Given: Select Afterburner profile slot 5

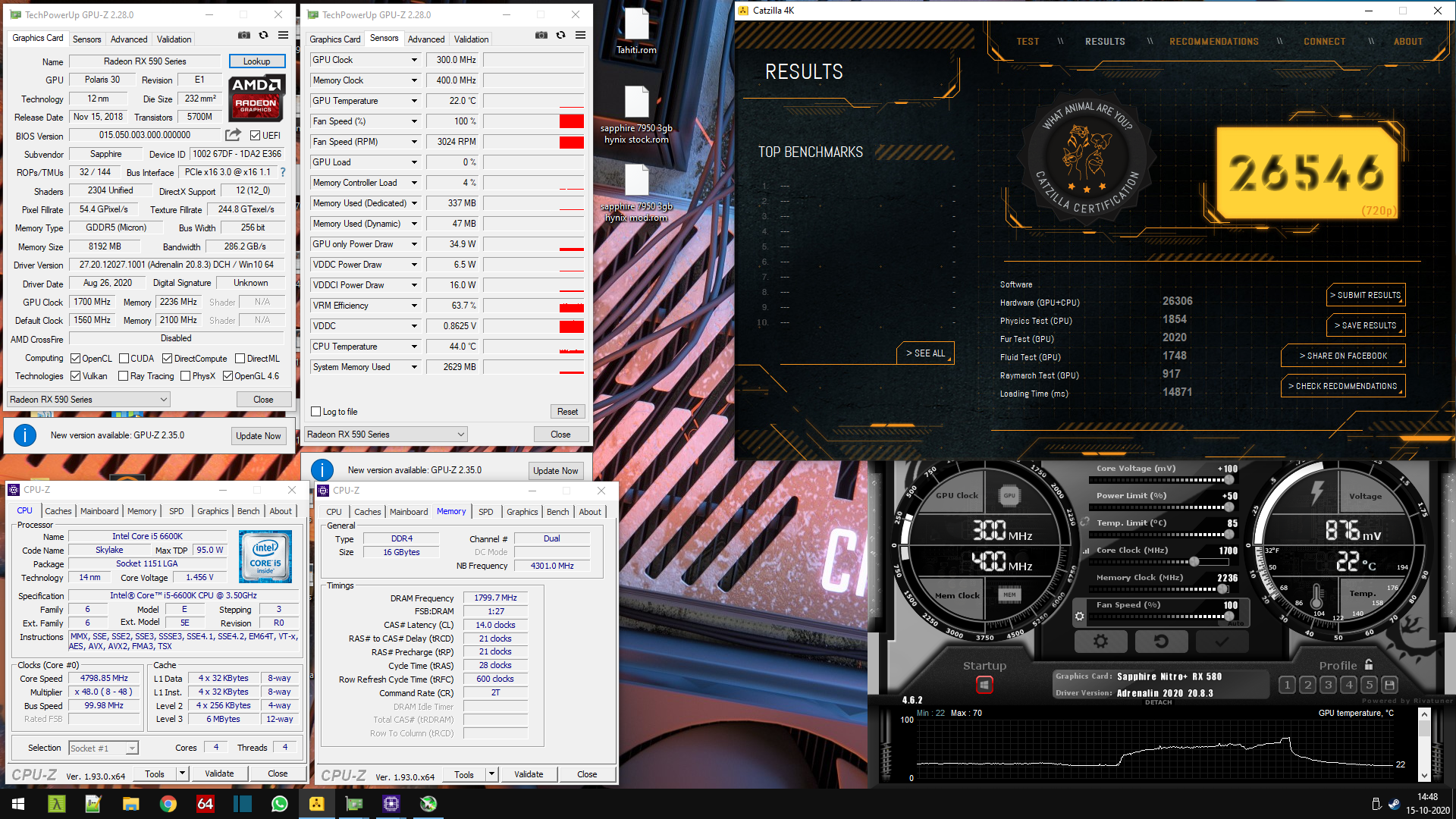Looking at the screenshot, I should coord(1369,685).
